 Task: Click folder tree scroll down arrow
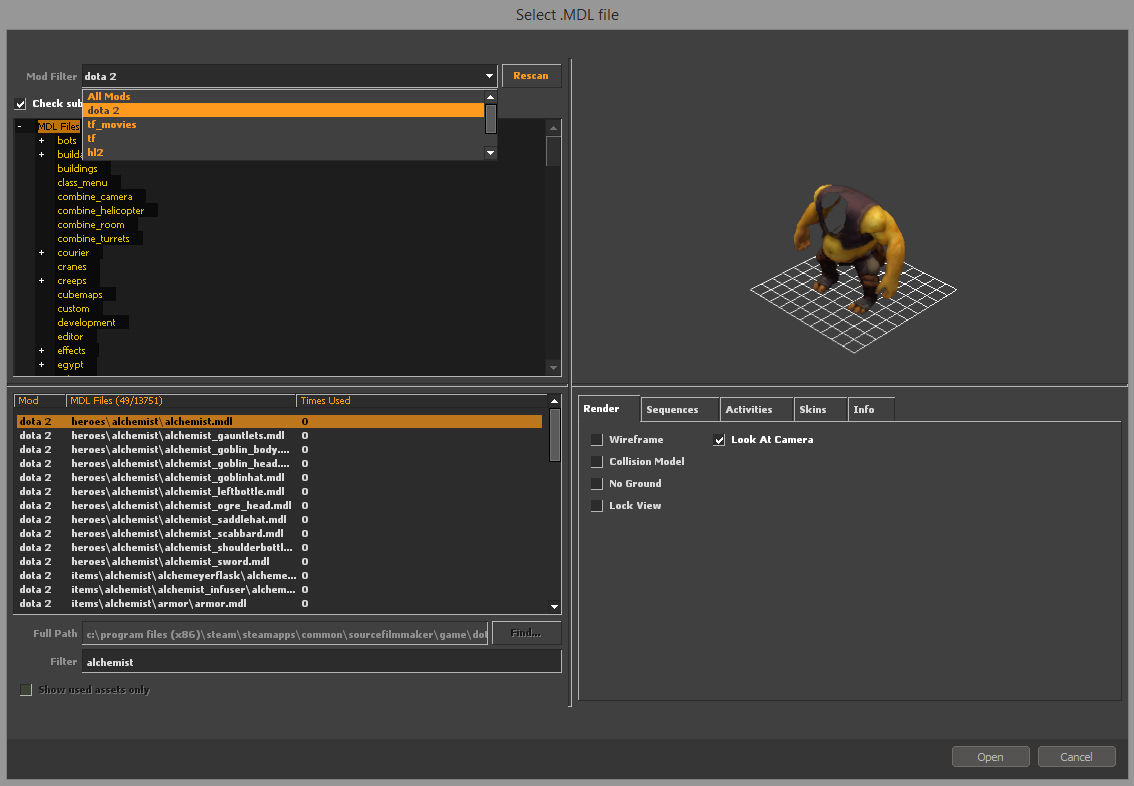(553, 367)
